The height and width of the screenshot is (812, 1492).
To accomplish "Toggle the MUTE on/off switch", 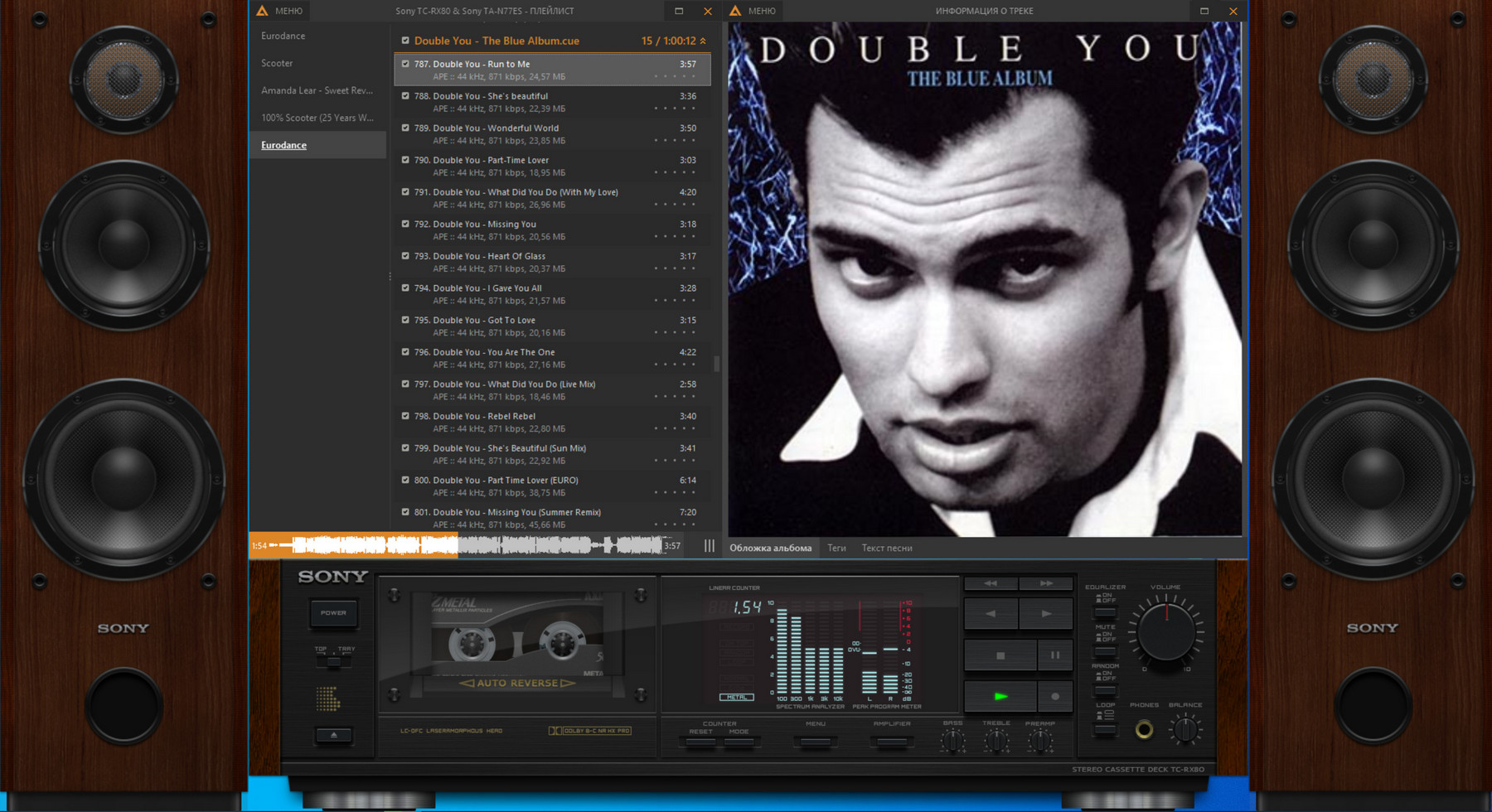I will [1105, 652].
